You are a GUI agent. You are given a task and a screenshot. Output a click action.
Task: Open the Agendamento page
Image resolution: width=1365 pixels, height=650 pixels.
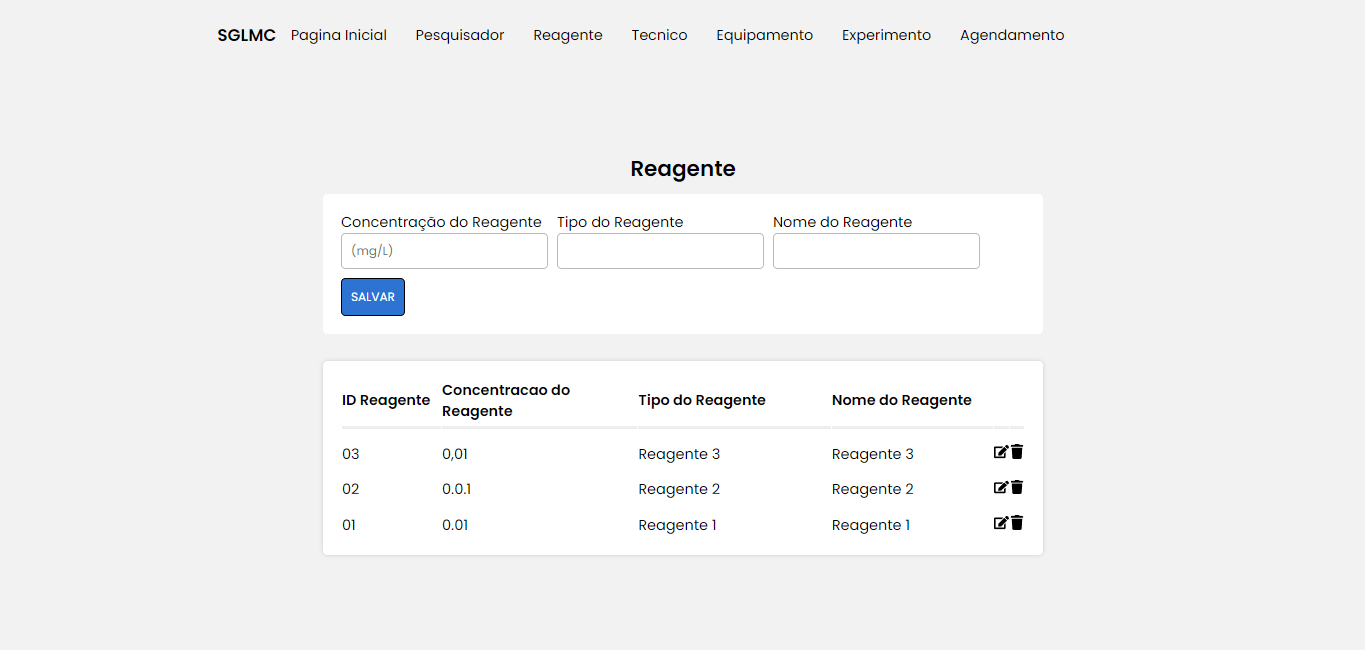coord(1011,35)
